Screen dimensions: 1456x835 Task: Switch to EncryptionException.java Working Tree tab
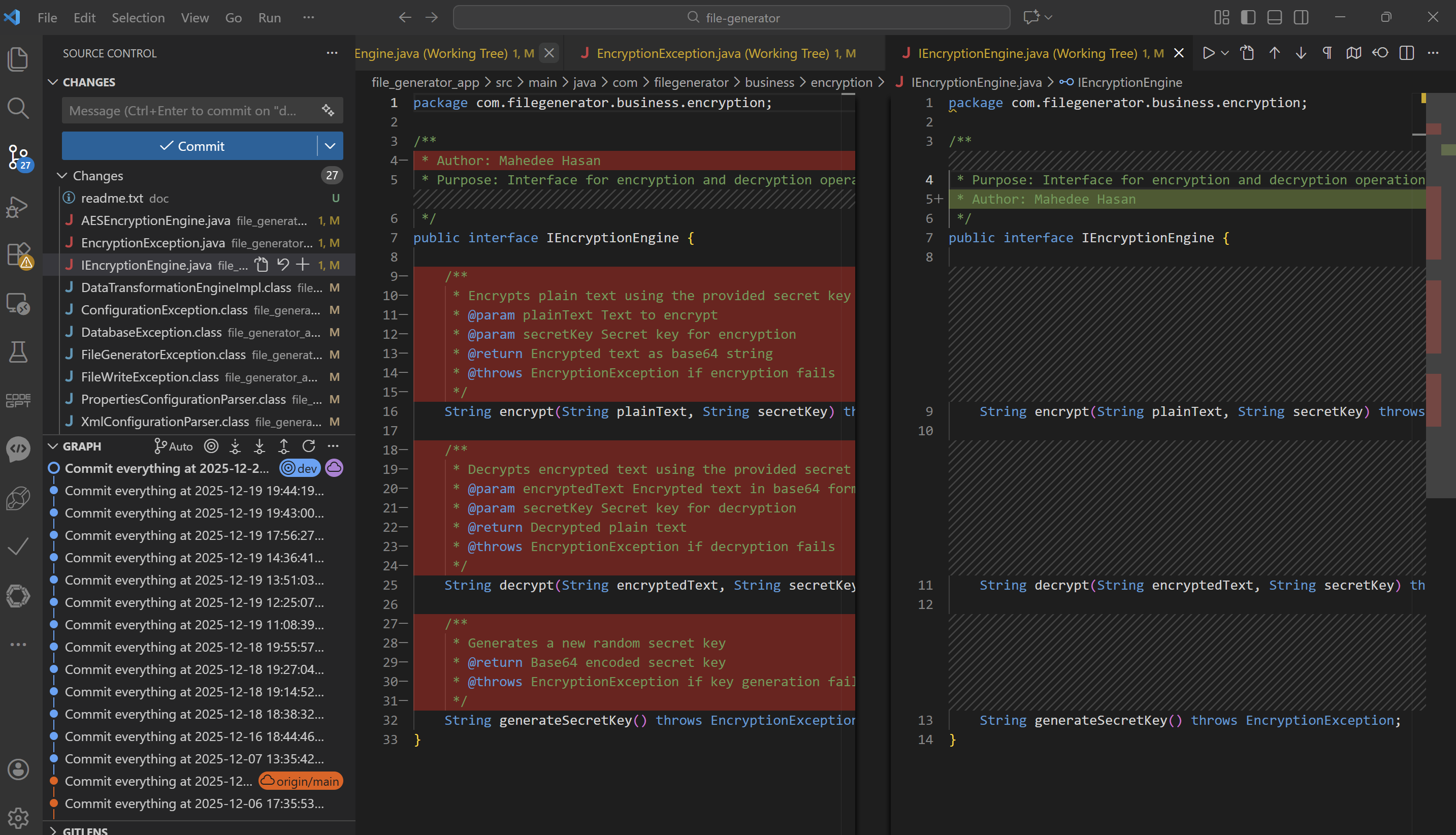tap(713, 53)
